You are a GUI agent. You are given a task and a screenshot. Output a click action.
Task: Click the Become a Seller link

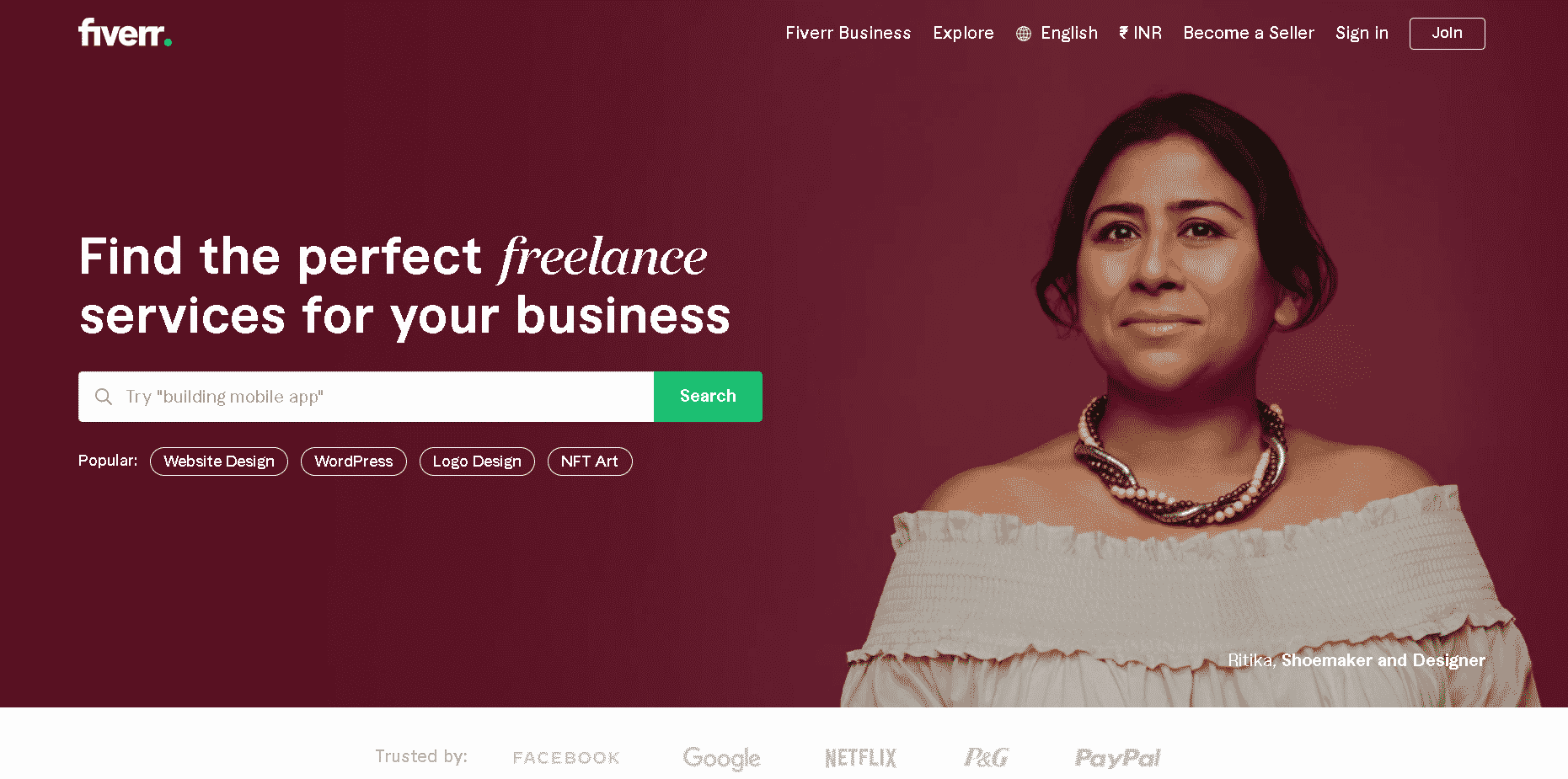click(x=1249, y=33)
